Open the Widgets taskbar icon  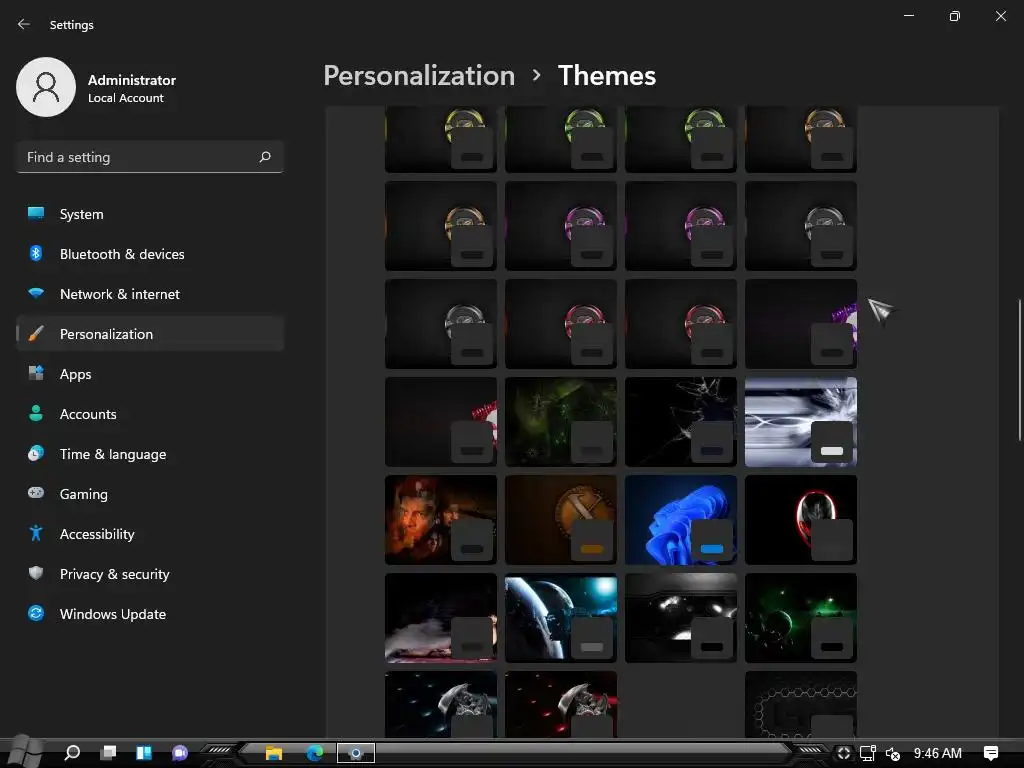click(144, 753)
